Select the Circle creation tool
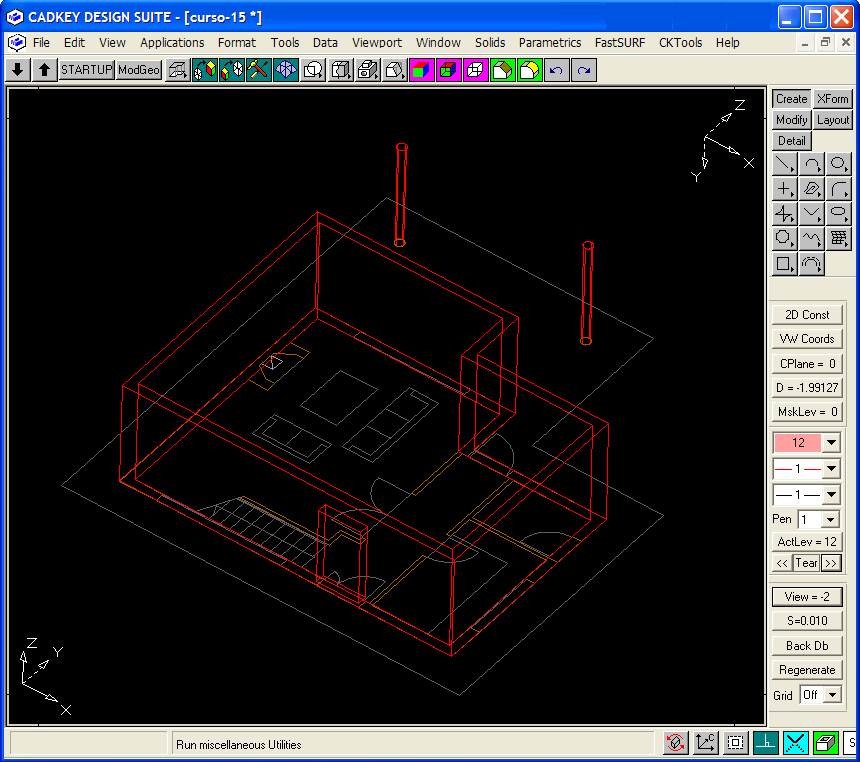This screenshot has width=860, height=762. coord(839,164)
